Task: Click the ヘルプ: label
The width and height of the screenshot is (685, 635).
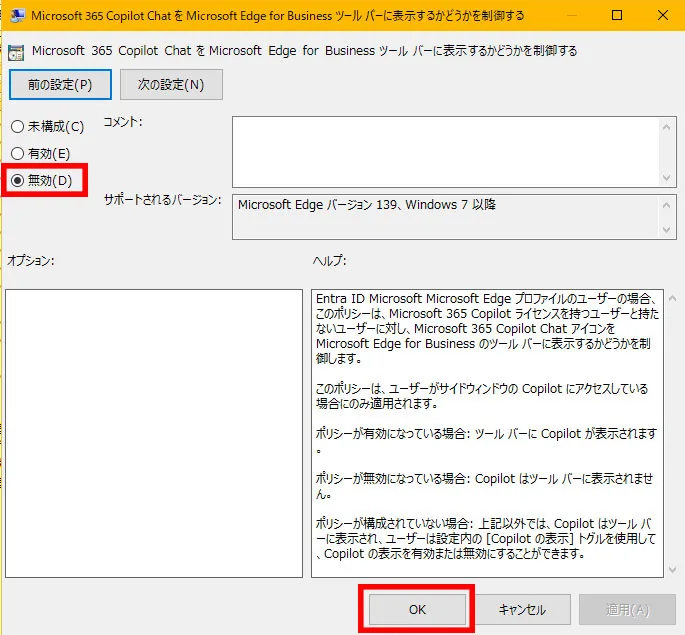Action: pos(330,261)
